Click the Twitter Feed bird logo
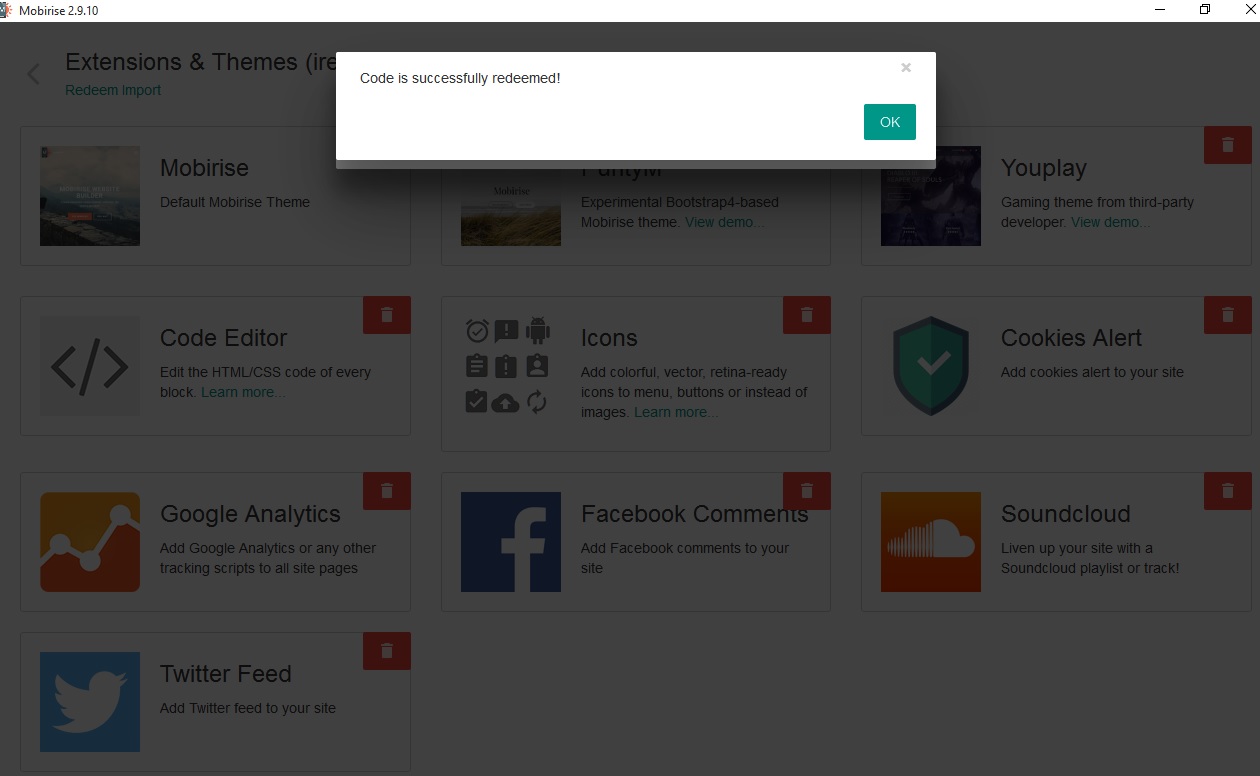Image resolution: width=1260 pixels, height=776 pixels. coord(90,702)
